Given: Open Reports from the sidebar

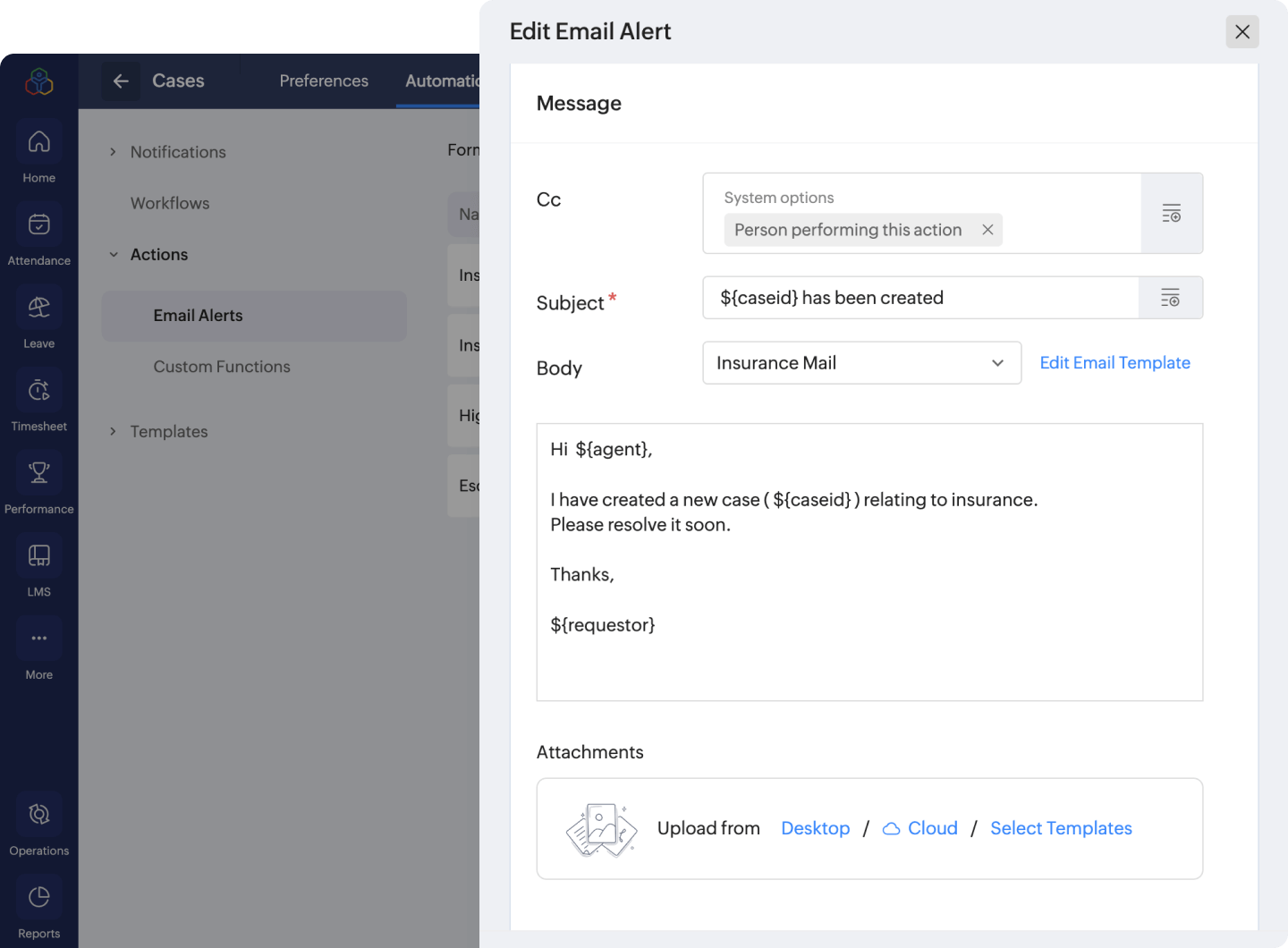Looking at the screenshot, I should click(38, 898).
